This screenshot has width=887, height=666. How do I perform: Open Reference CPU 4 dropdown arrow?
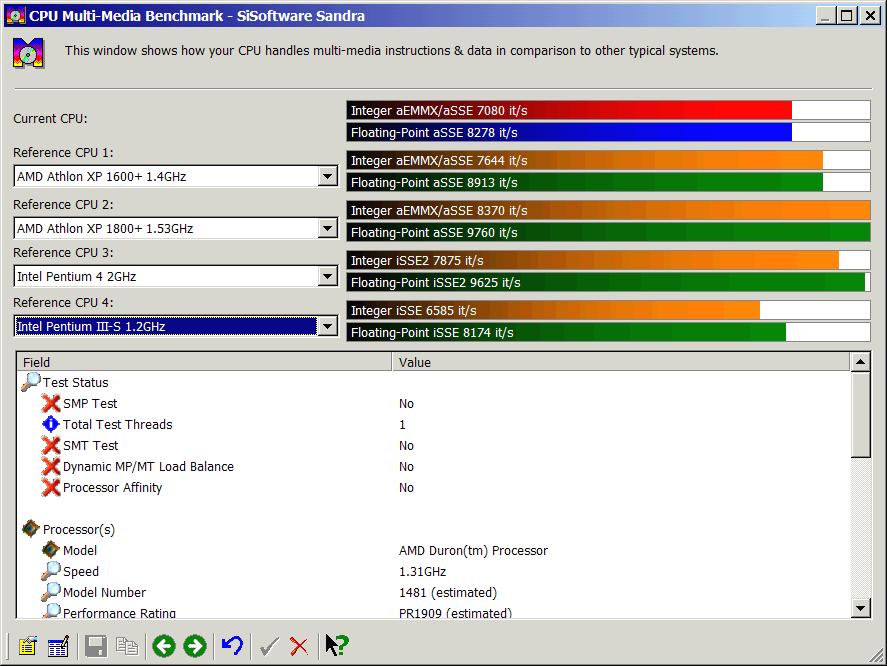click(x=328, y=326)
